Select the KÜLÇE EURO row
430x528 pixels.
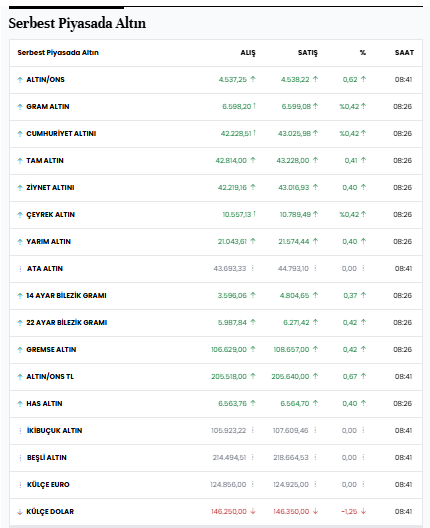click(216, 485)
